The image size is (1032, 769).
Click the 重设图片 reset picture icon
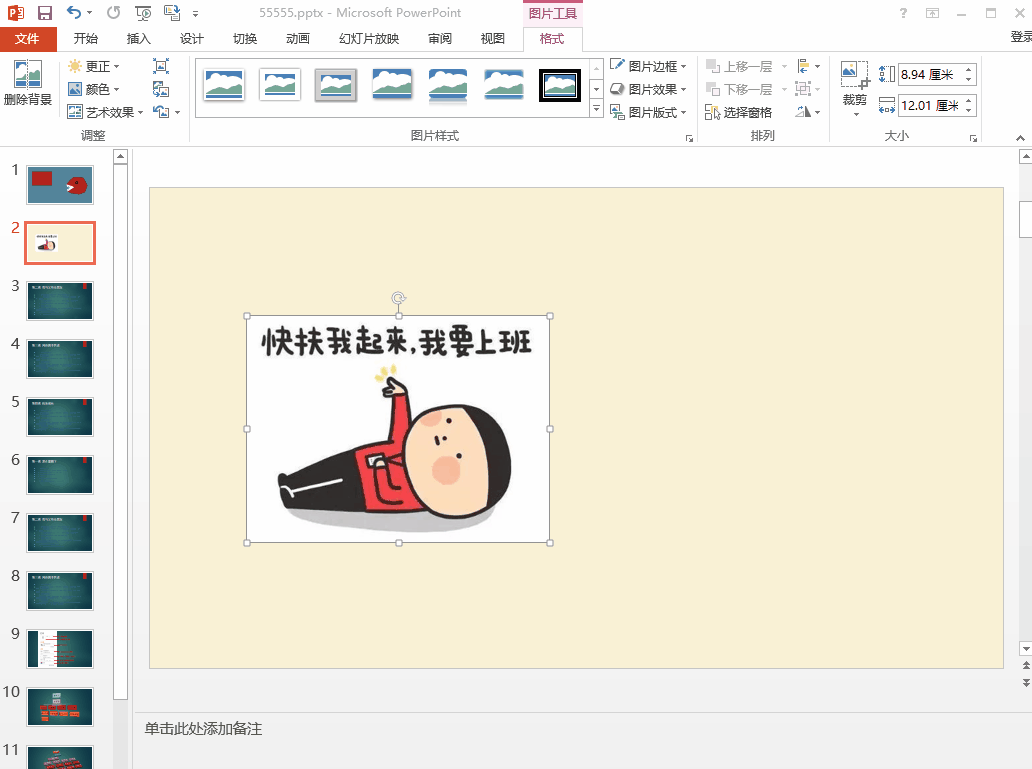coord(161,112)
